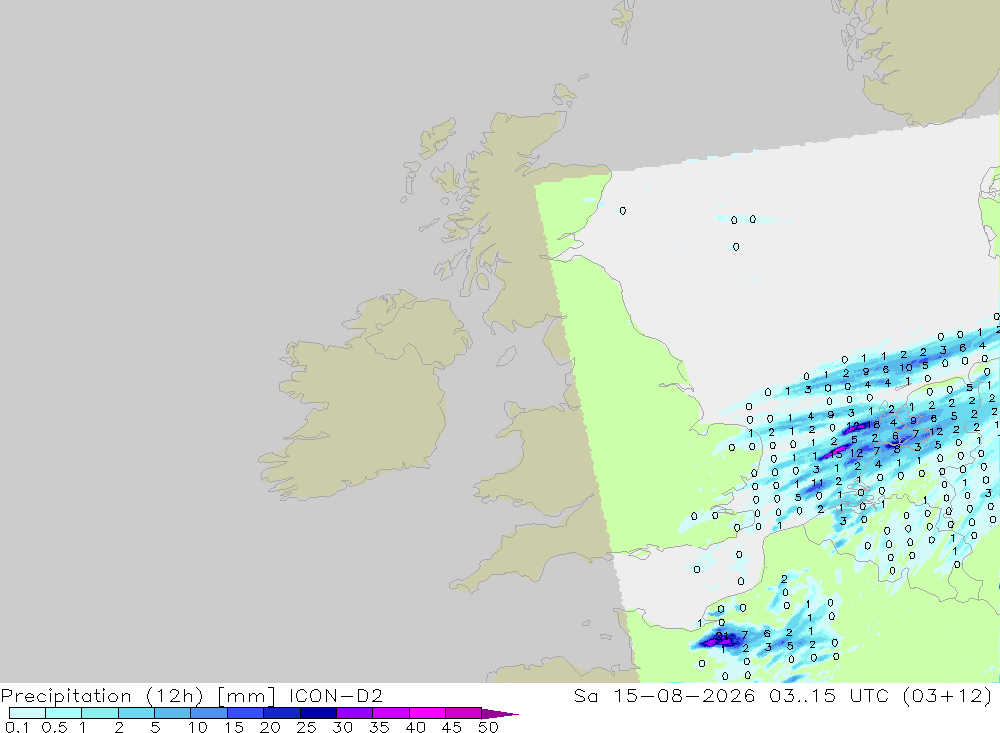Click the 0.1–0.5 mm legend color swatch

point(27,713)
